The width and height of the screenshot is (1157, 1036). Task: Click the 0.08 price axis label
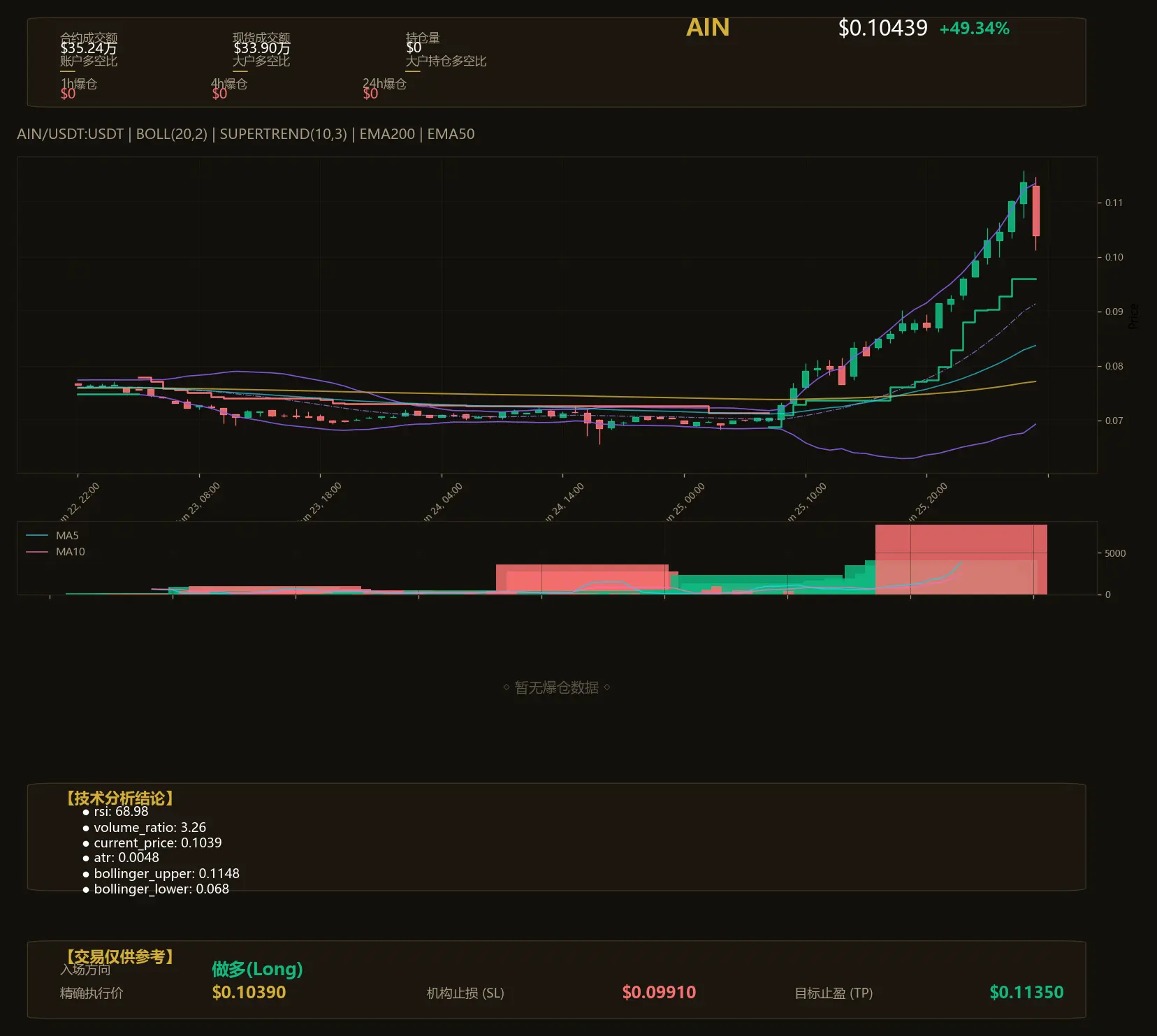click(x=1114, y=366)
